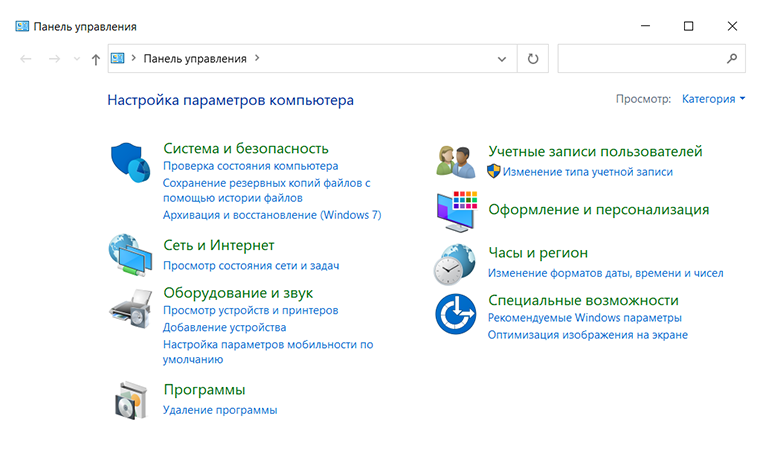Expand the recent locations chevron near arrows
This screenshot has height=451, width=760.
77,59
